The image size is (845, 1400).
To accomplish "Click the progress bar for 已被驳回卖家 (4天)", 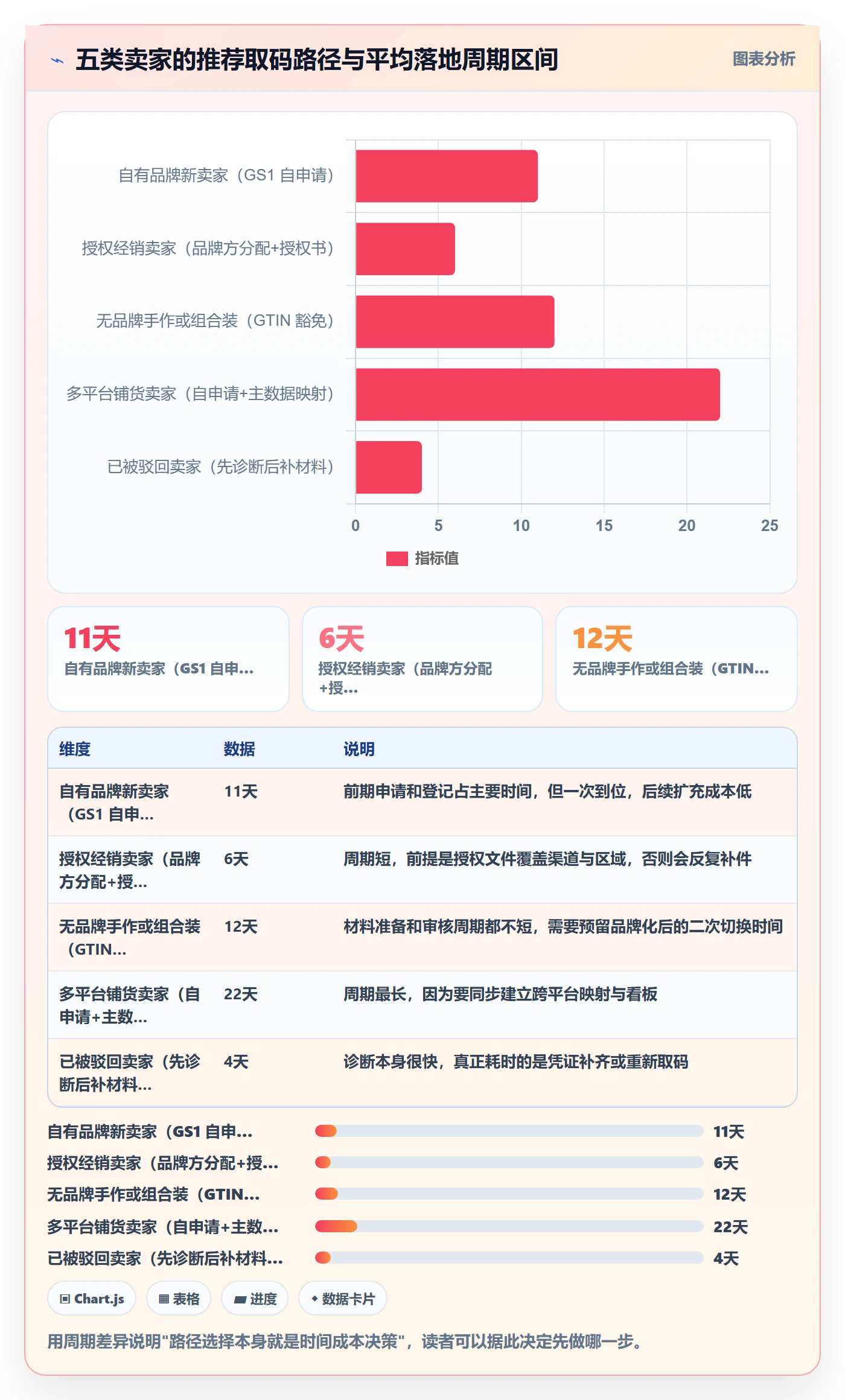I will [509, 1258].
